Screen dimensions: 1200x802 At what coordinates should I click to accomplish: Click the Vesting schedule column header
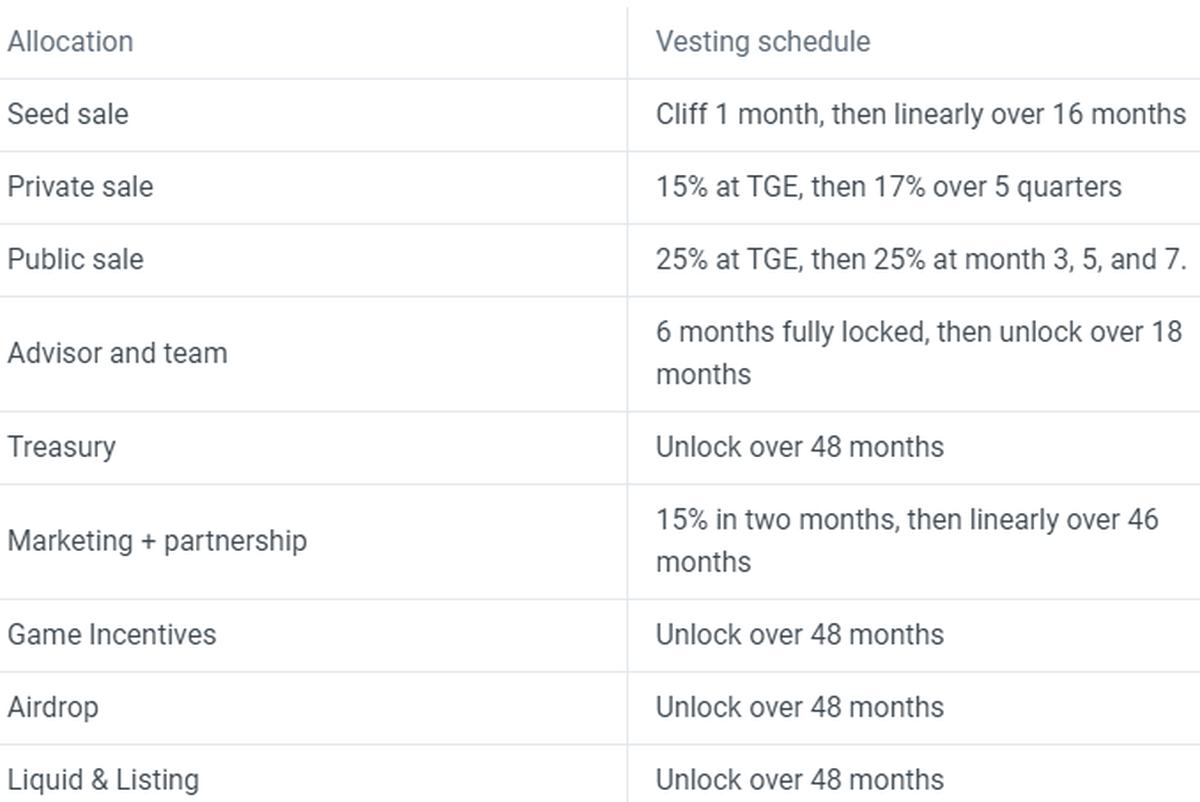tap(762, 42)
